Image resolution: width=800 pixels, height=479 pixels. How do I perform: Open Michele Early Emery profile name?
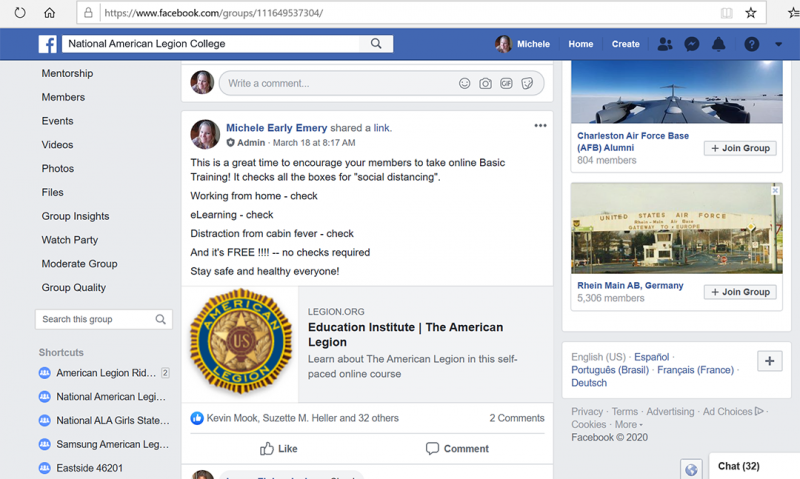tap(277, 128)
